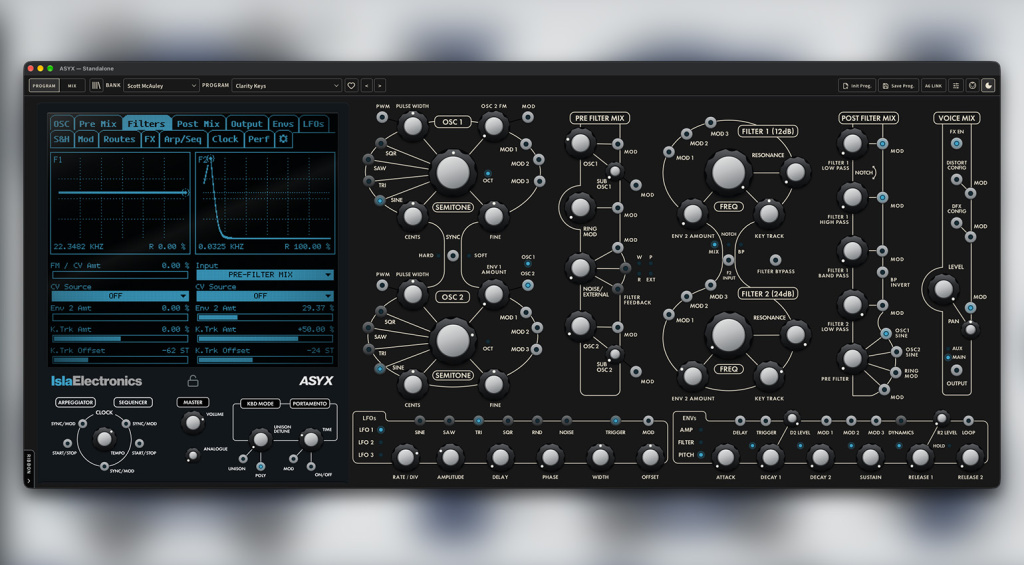Switch to the OSC tab
Viewport: 1024px width, 565px height.
61,123
